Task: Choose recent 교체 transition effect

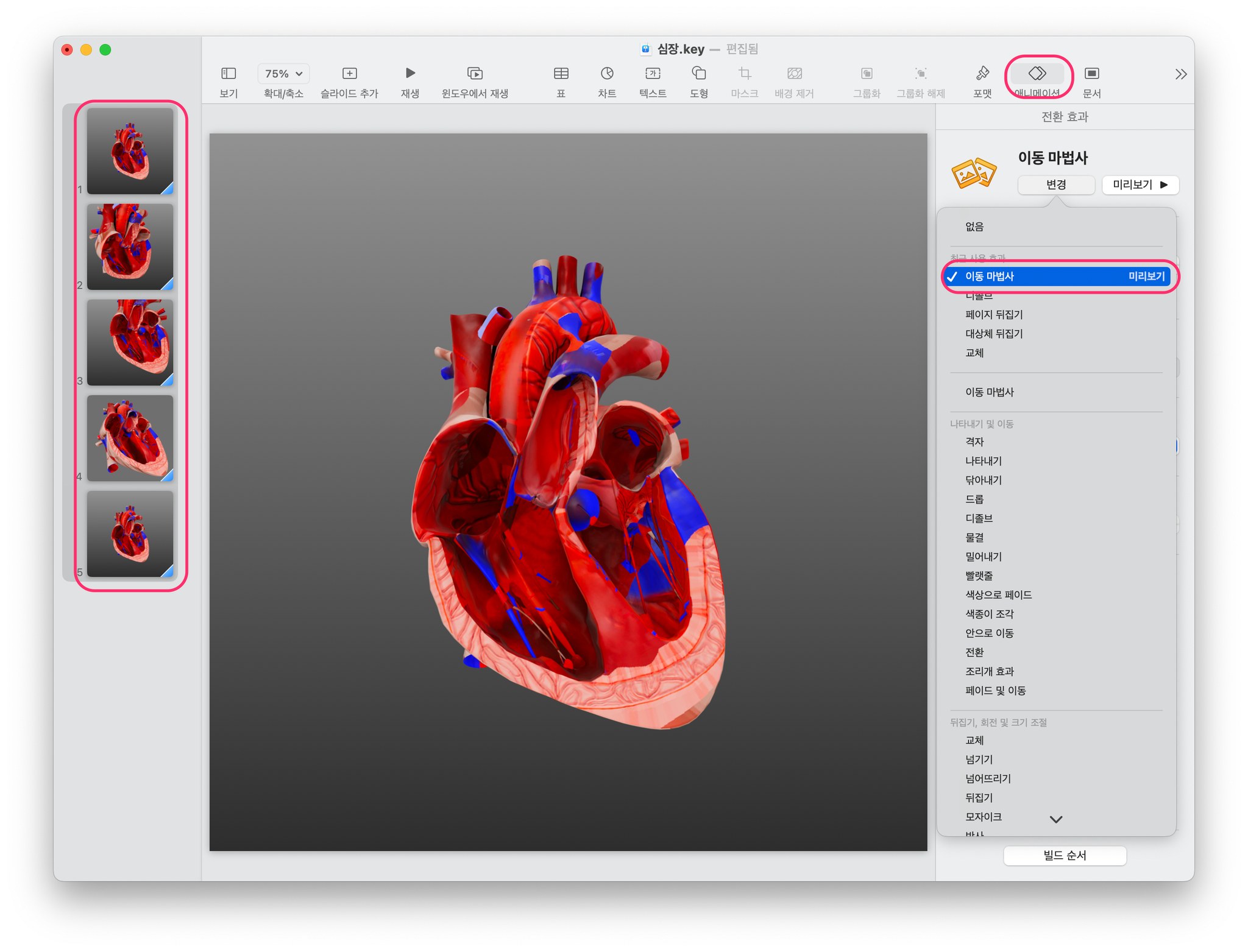Action: (974, 353)
